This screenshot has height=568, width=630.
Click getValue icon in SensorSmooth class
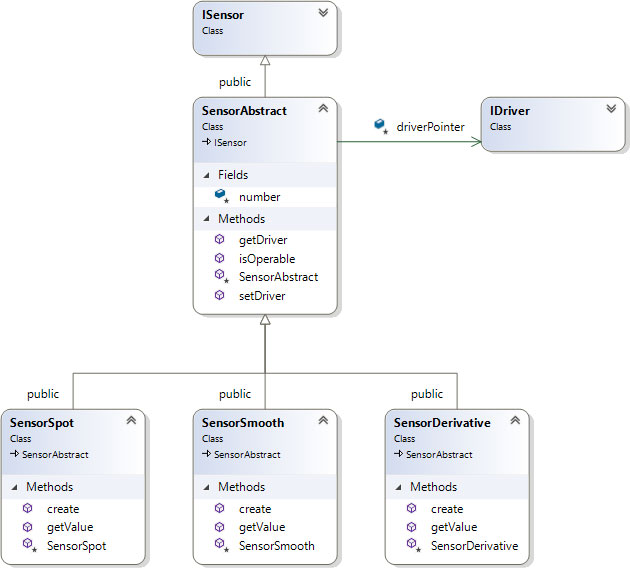coord(219,527)
